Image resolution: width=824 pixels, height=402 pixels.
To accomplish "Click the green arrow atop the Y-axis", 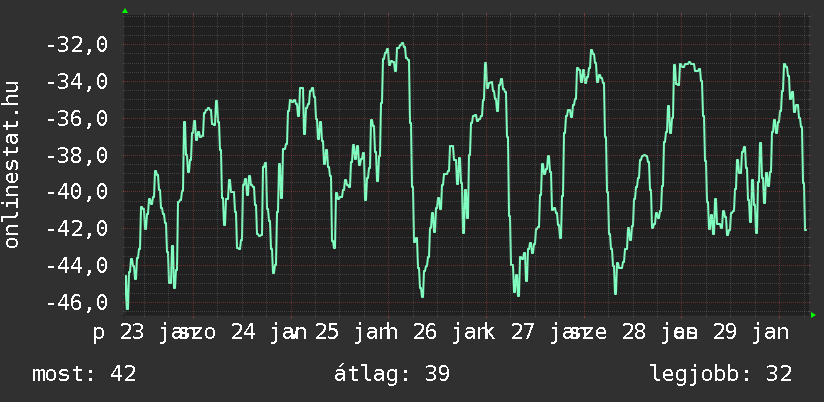I will tap(124, 11).
